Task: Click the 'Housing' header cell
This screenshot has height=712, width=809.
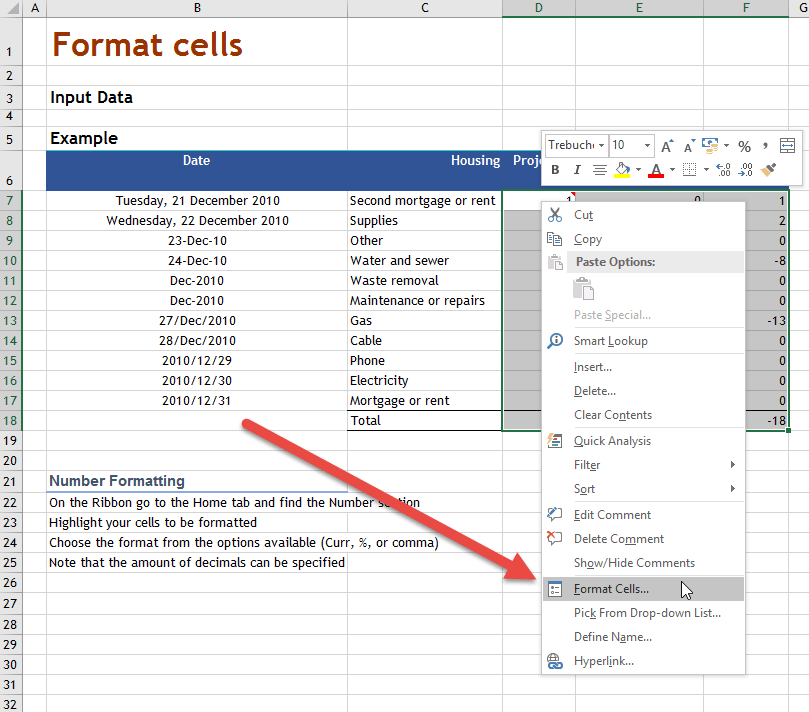Action: pyautogui.click(x=425, y=171)
